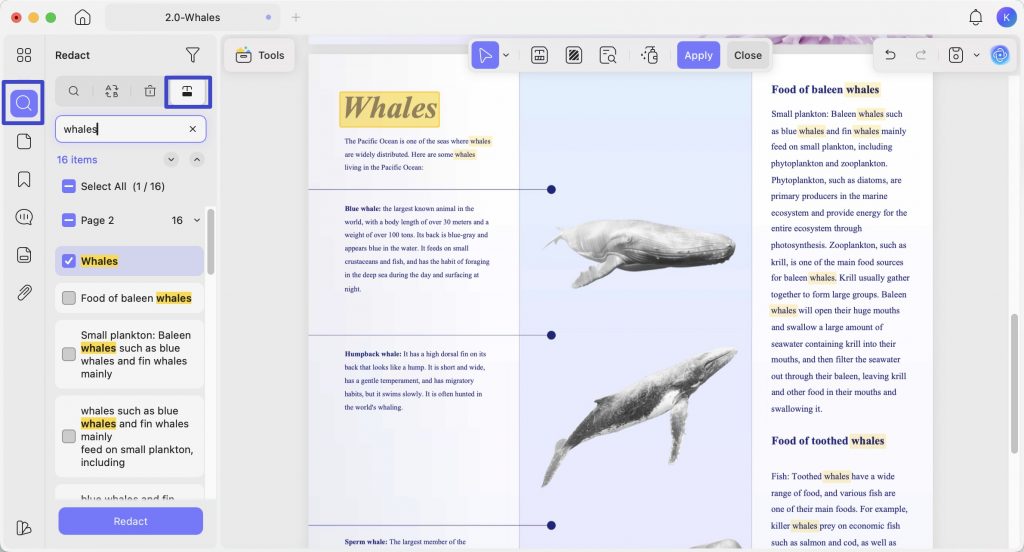Open the attachments paperclip icon
Image resolution: width=1024 pixels, height=552 pixels.
(24, 292)
